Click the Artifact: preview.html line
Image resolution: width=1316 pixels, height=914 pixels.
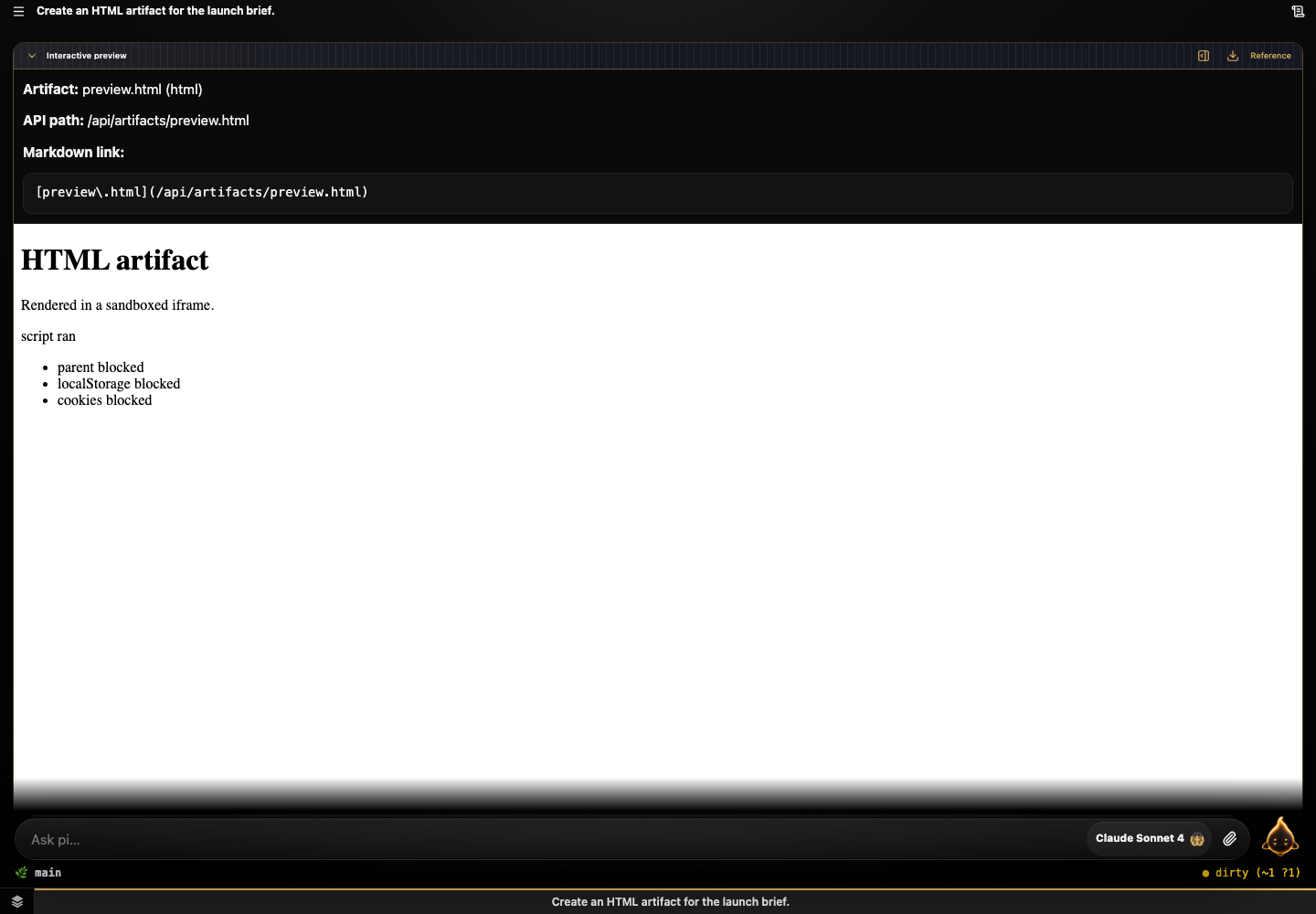click(112, 90)
